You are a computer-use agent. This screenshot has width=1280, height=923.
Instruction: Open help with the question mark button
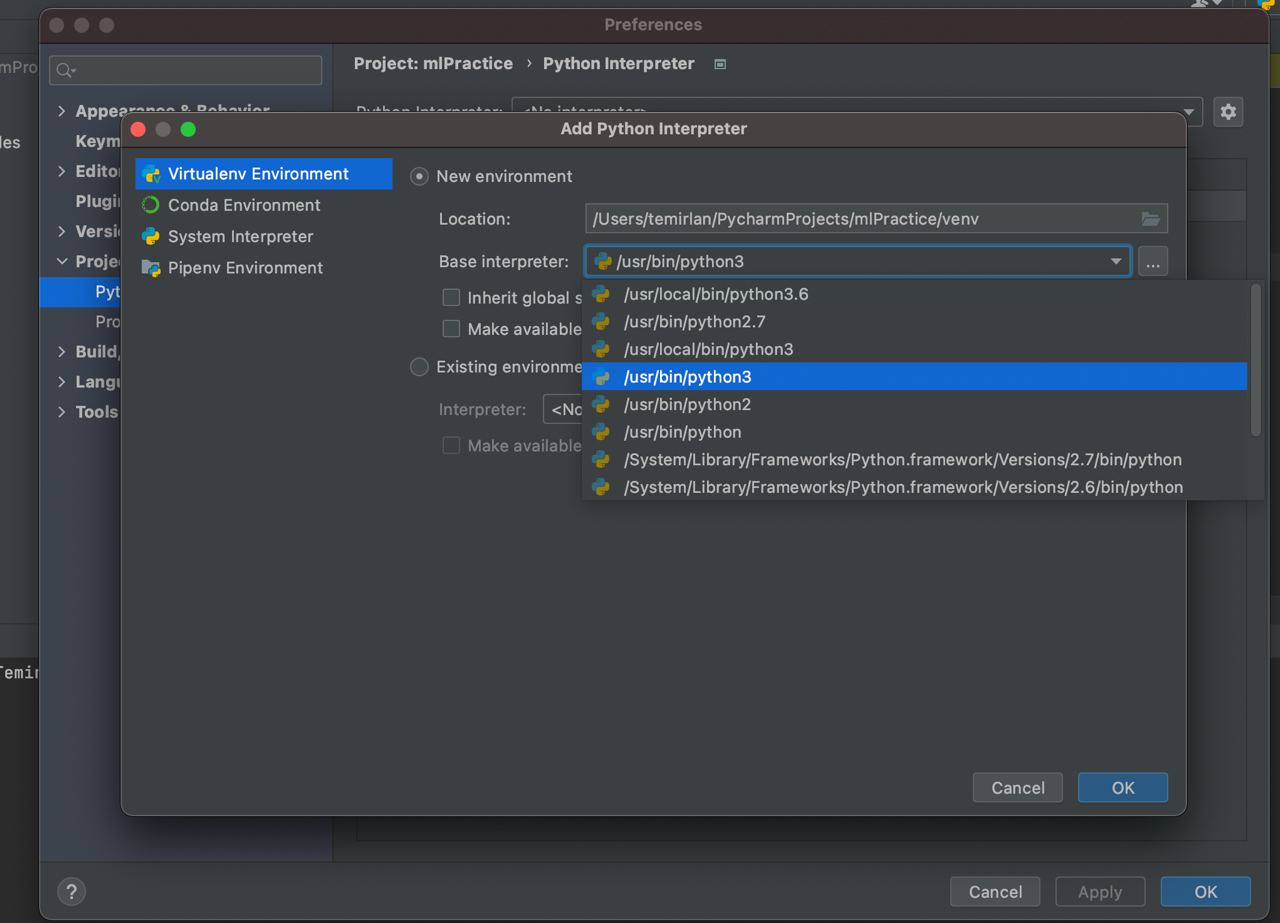[72, 892]
